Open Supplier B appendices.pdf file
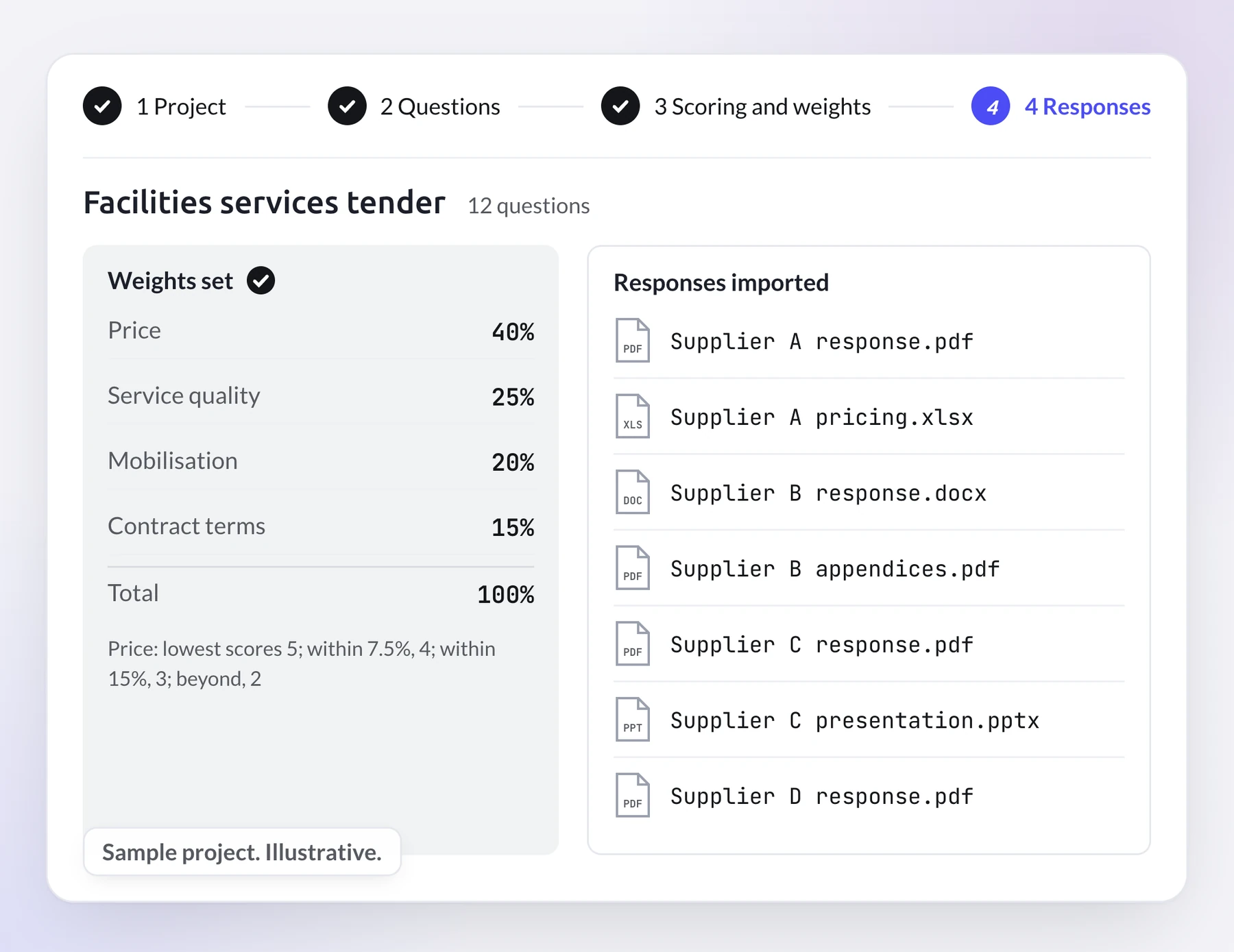This screenshot has width=1234, height=952. click(x=835, y=569)
